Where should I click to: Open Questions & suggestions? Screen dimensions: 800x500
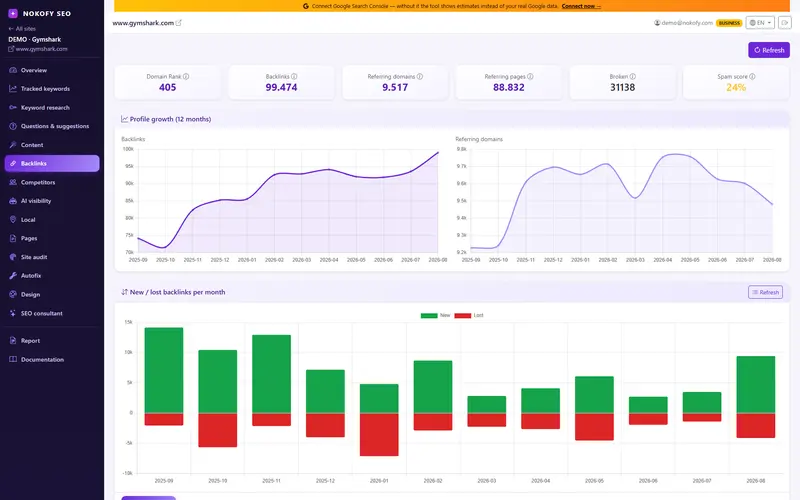click(x=52, y=126)
